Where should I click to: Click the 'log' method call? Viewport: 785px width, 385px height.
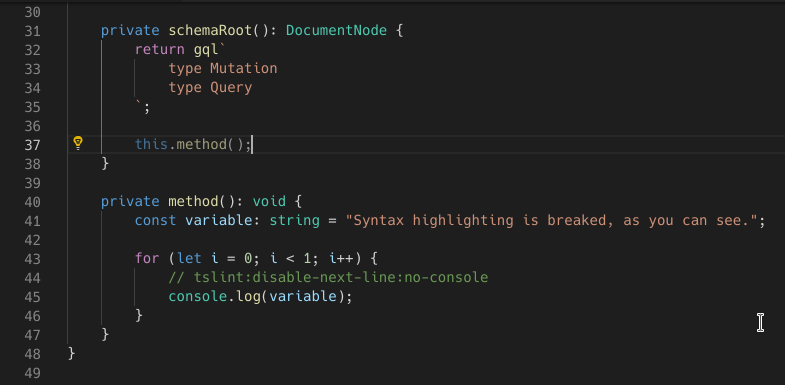(248, 296)
